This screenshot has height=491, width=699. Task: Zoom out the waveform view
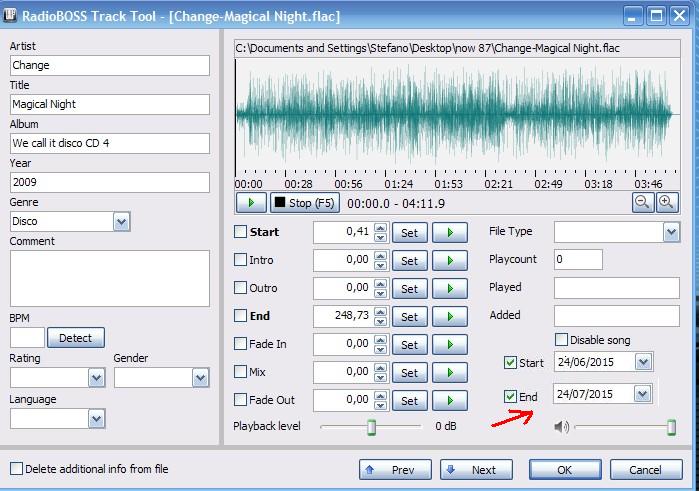pyautogui.click(x=642, y=202)
